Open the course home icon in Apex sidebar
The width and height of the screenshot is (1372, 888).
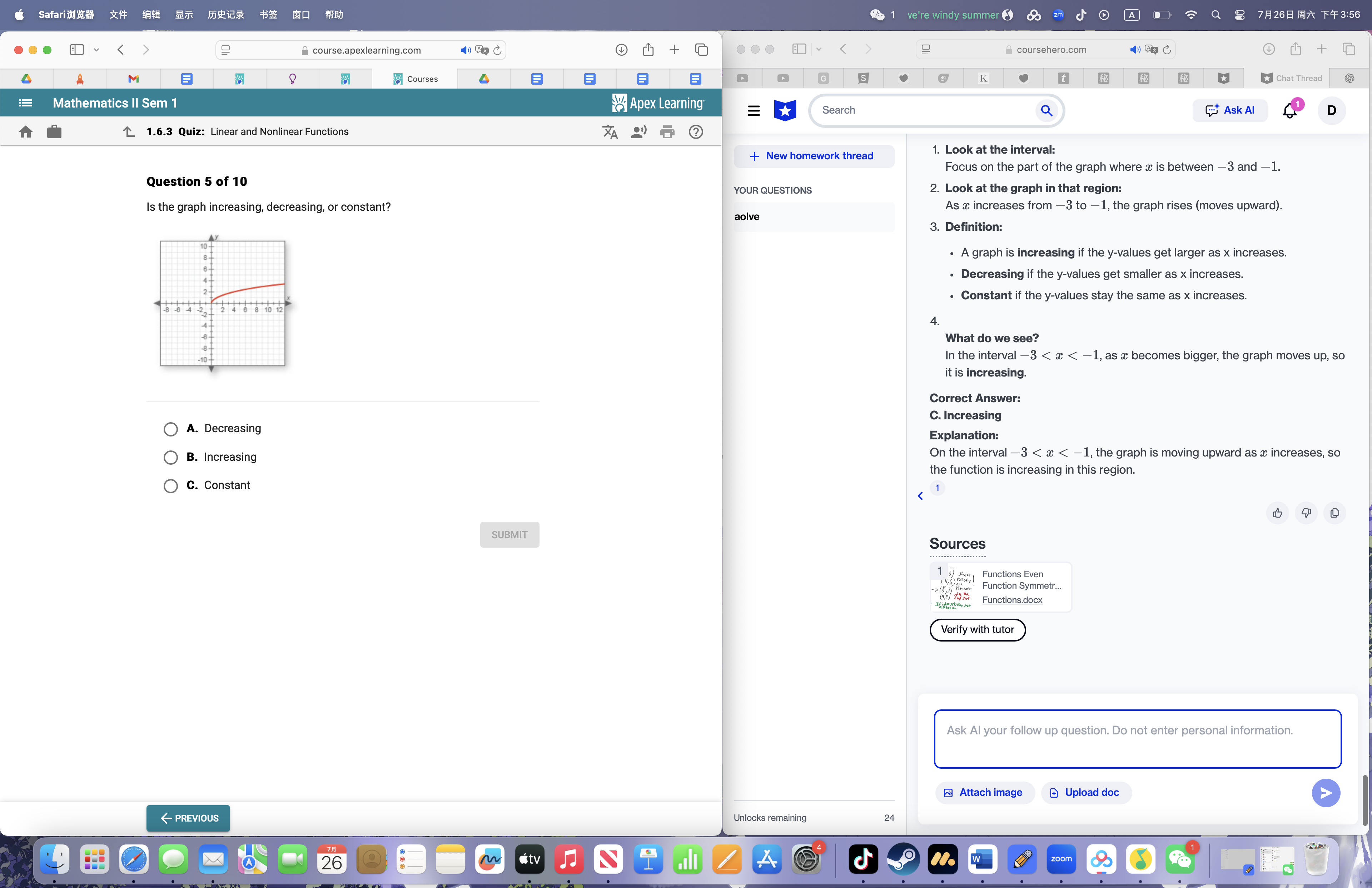[x=25, y=131]
